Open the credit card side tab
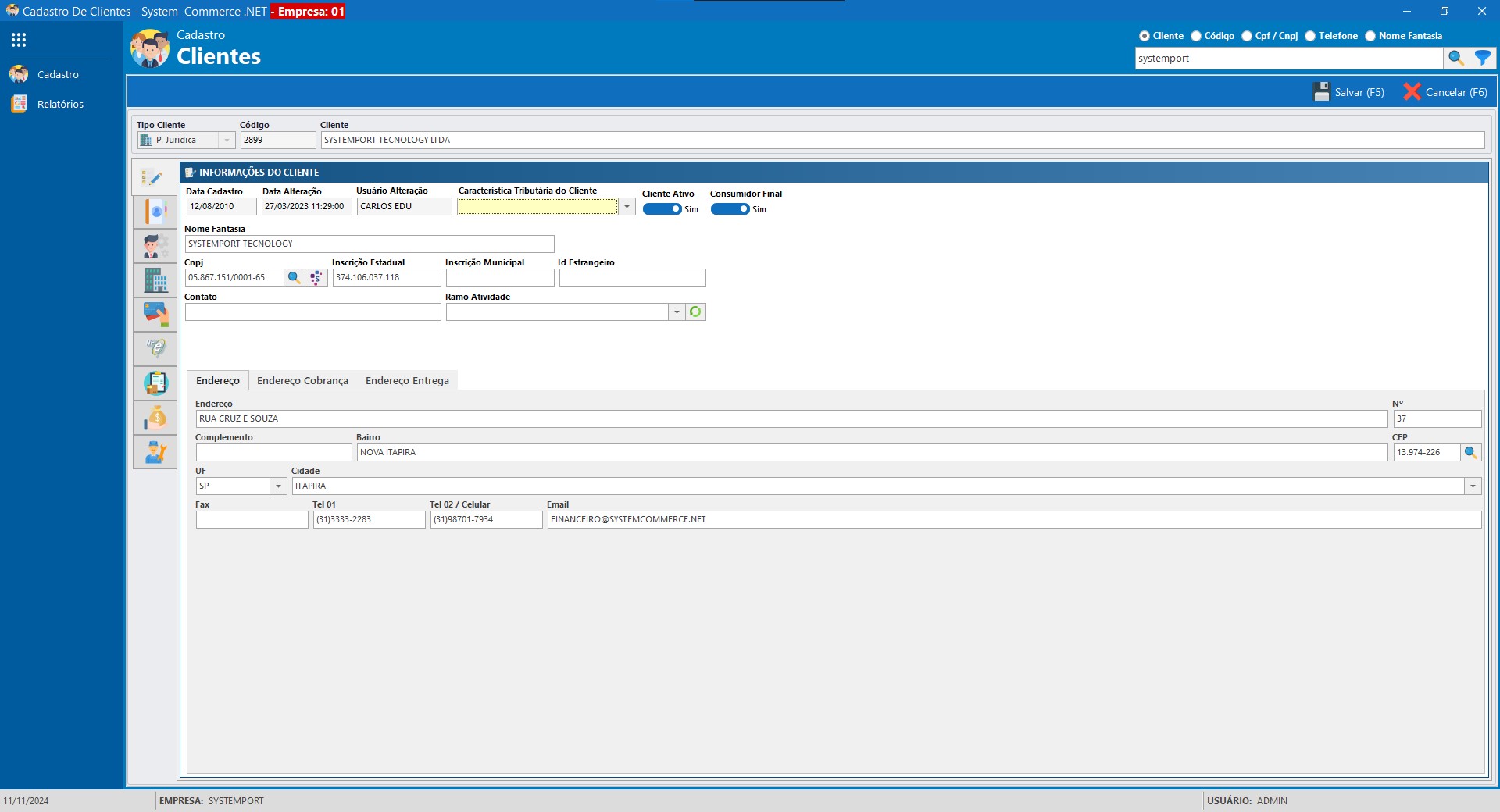Viewport: 1500px width, 812px height. pyautogui.click(x=155, y=315)
